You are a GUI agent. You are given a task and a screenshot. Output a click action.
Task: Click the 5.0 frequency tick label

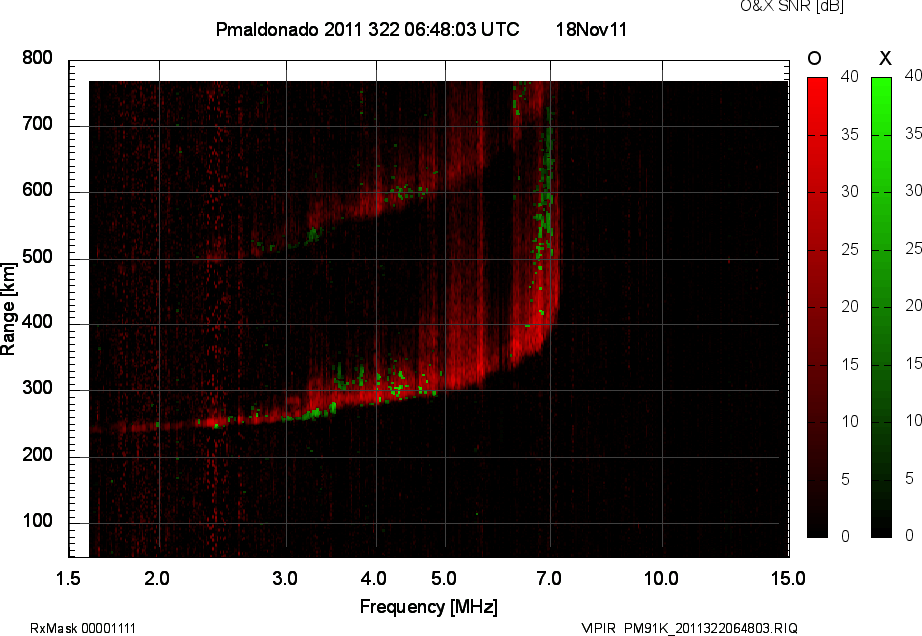444,579
